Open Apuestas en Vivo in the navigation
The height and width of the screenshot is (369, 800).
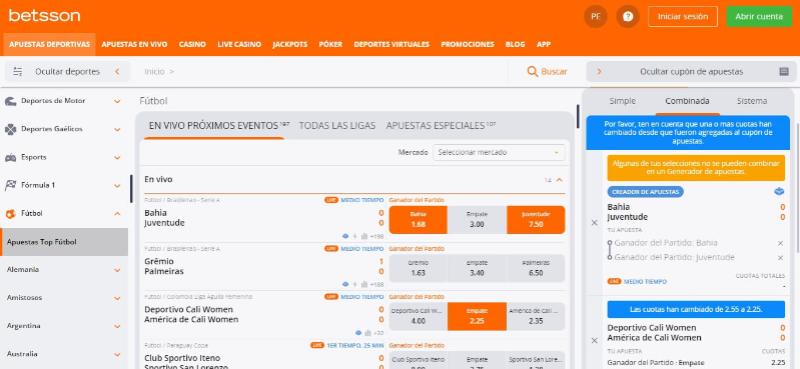click(x=134, y=44)
